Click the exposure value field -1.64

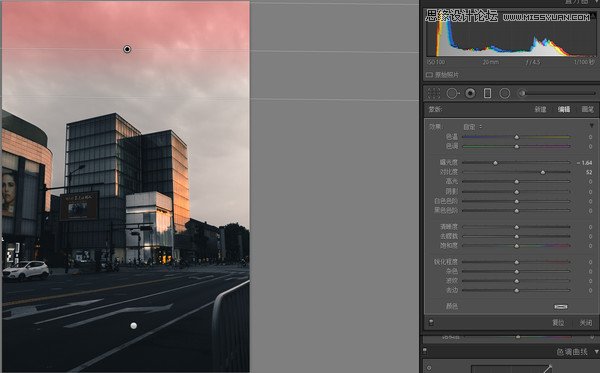(x=584, y=163)
